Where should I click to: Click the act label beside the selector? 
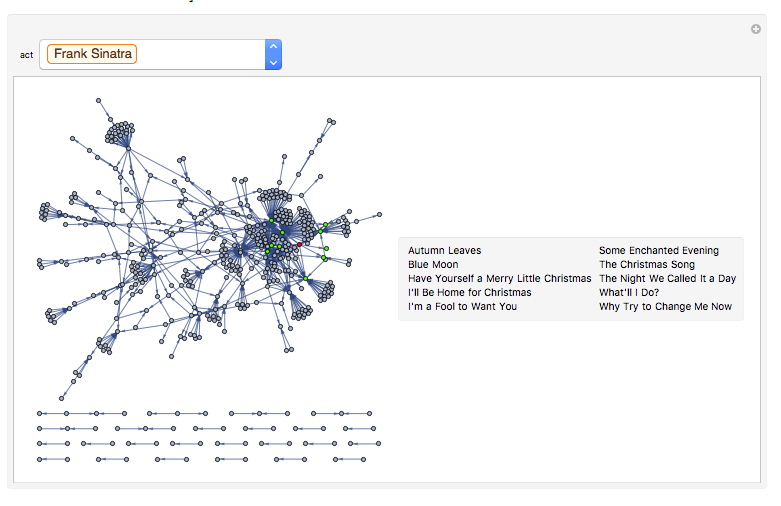(26, 55)
